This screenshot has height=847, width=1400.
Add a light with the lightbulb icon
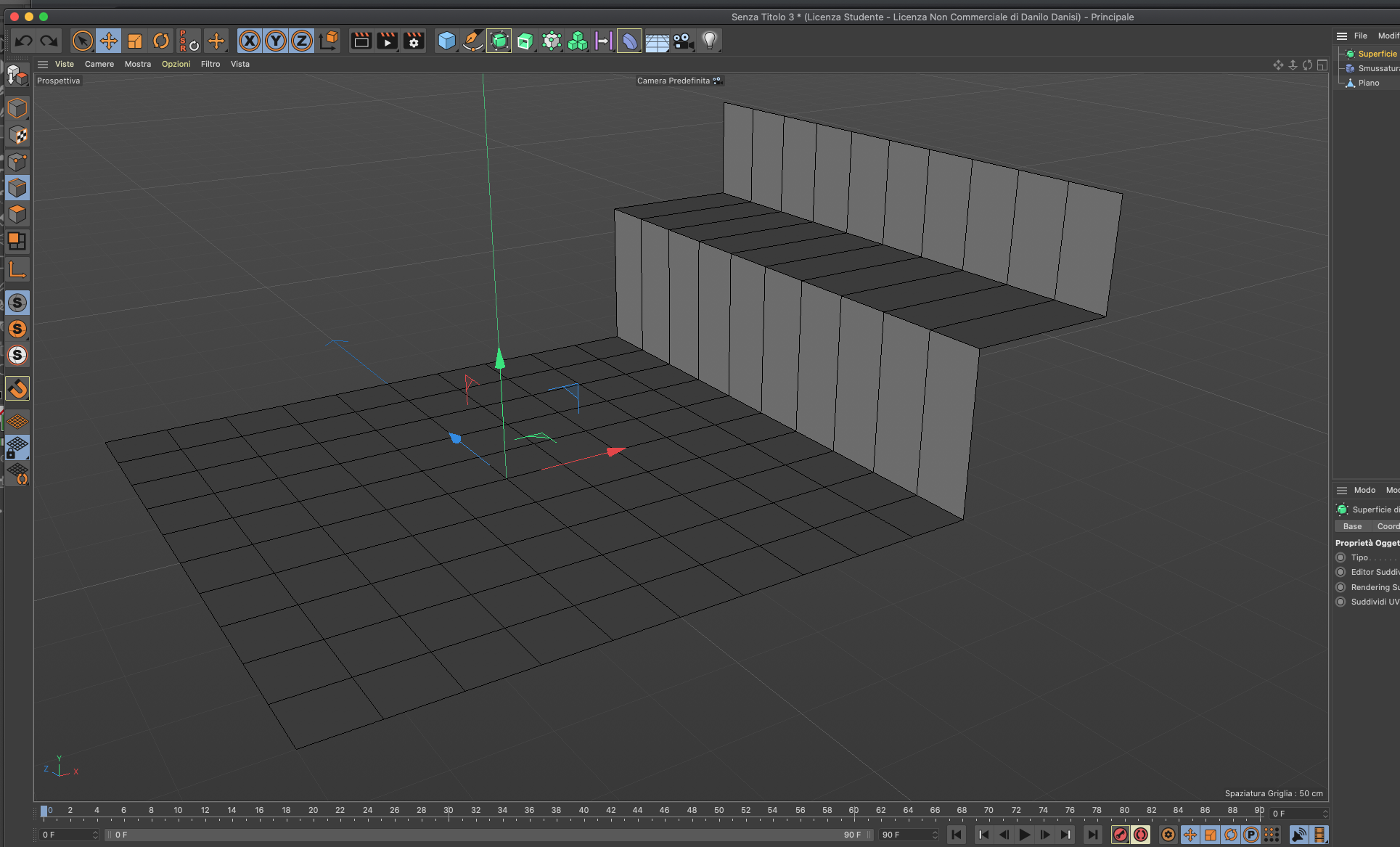click(709, 41)
